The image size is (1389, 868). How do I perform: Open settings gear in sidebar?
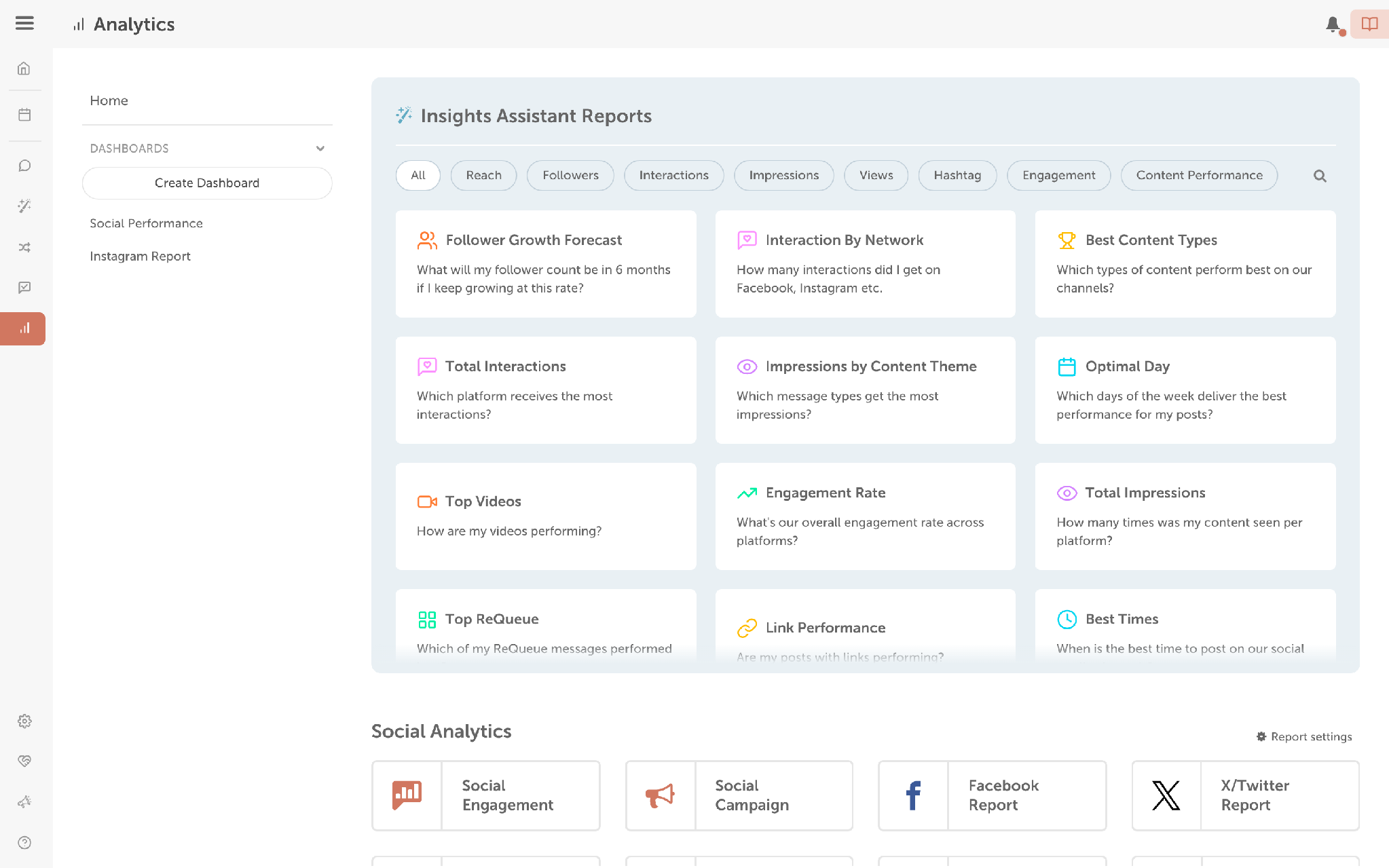(x=24, y=721)
